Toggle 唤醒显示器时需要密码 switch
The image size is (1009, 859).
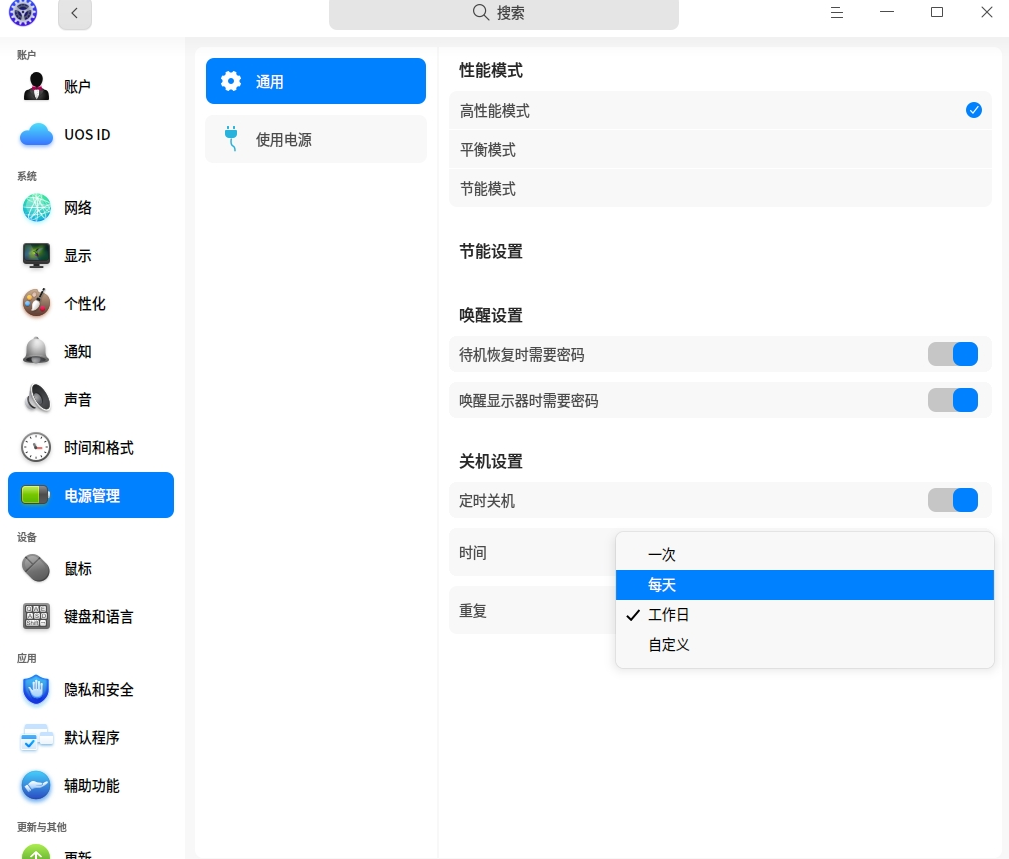tap(952, 401)
